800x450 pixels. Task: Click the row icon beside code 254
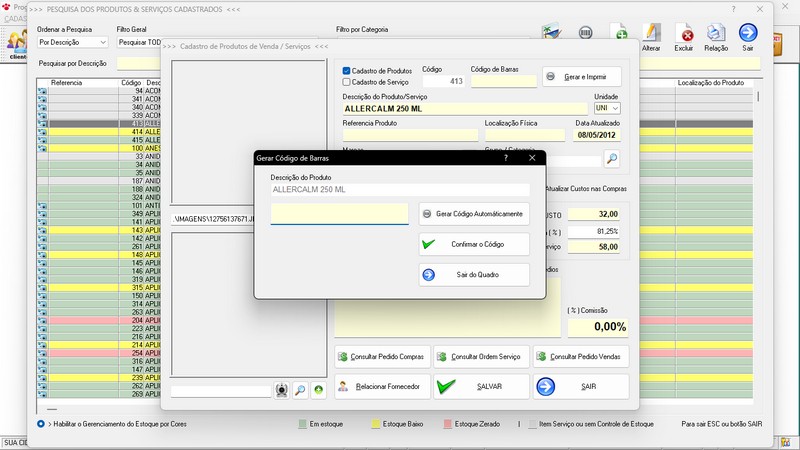coord(42,353)
